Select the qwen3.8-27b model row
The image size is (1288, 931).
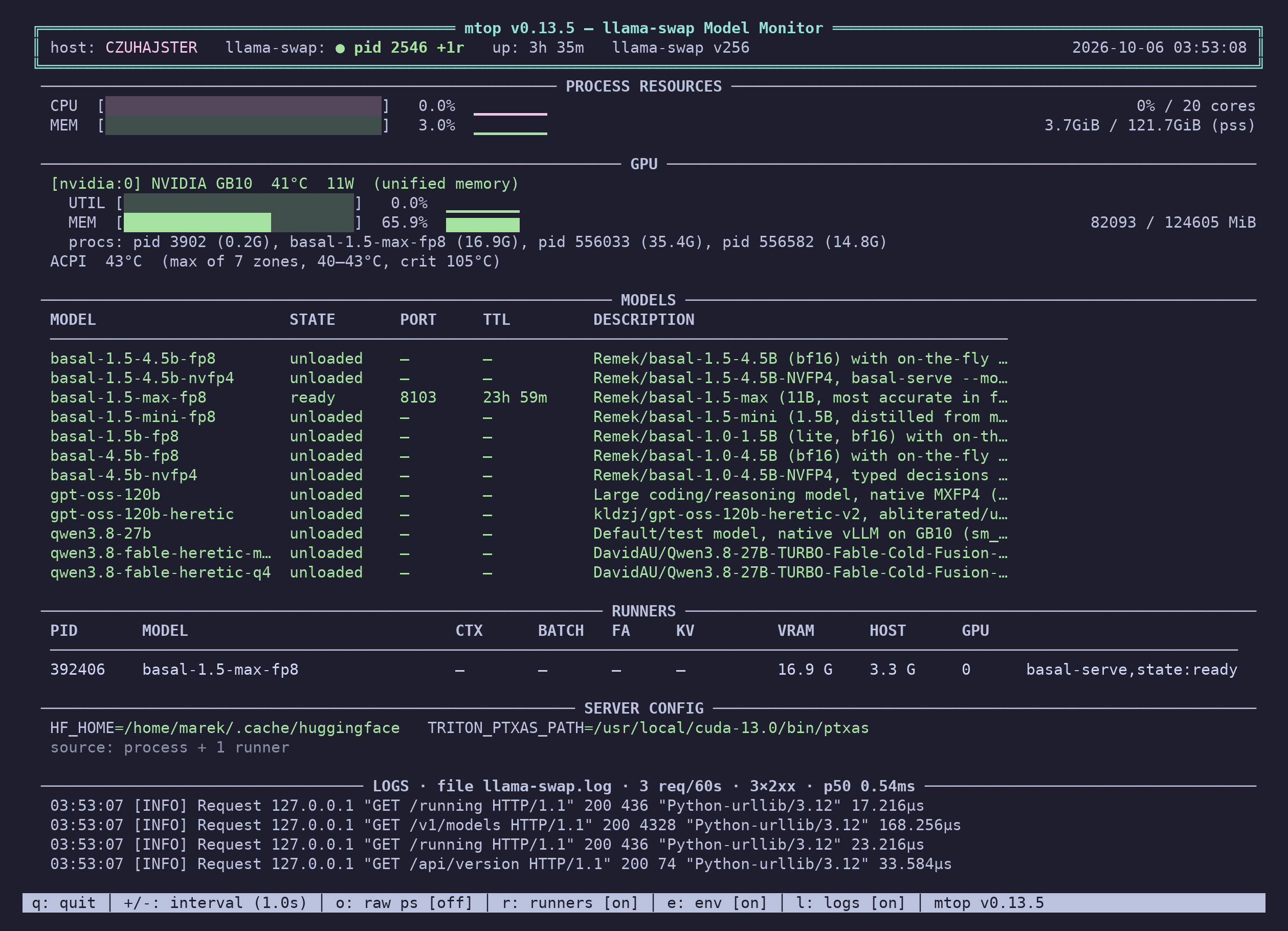[x=529, y=534]
